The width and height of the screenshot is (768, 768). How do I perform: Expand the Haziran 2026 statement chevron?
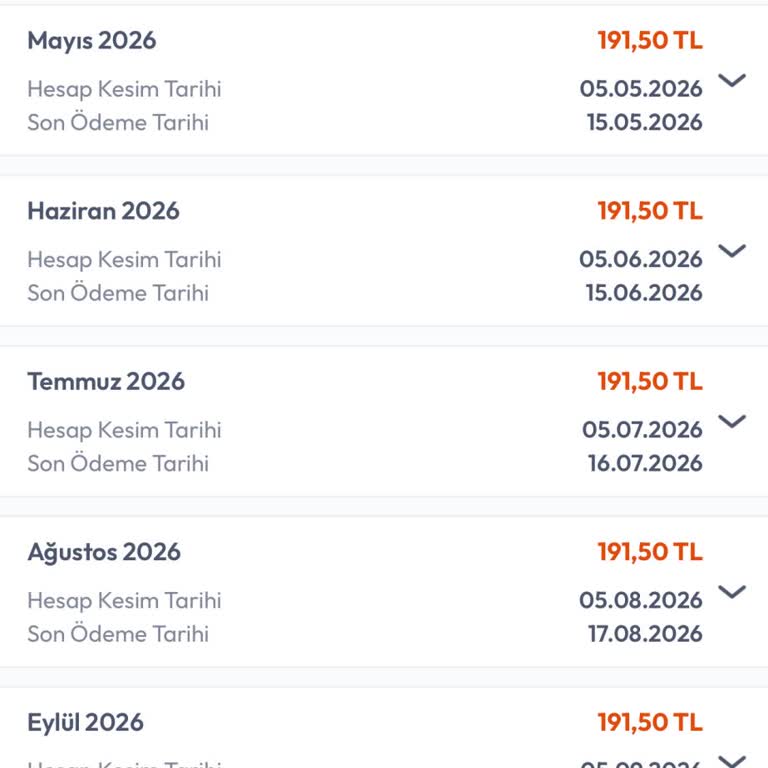tap(732, 251)
